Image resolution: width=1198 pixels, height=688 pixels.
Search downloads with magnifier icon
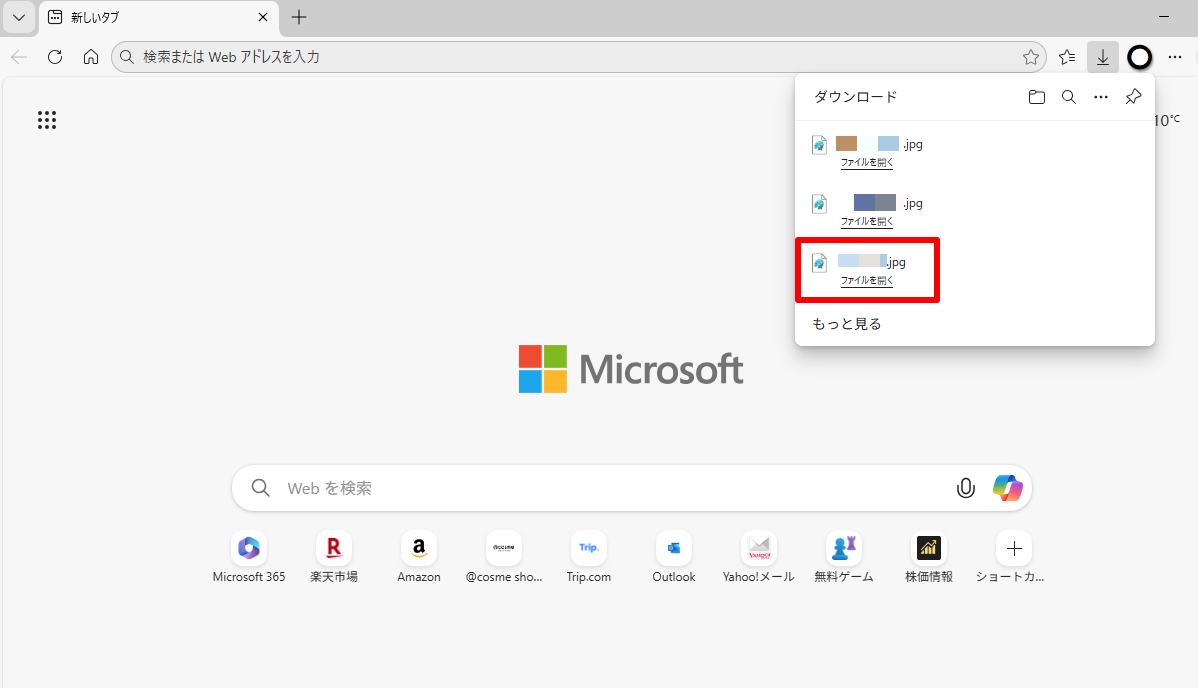coord(1069,97)
